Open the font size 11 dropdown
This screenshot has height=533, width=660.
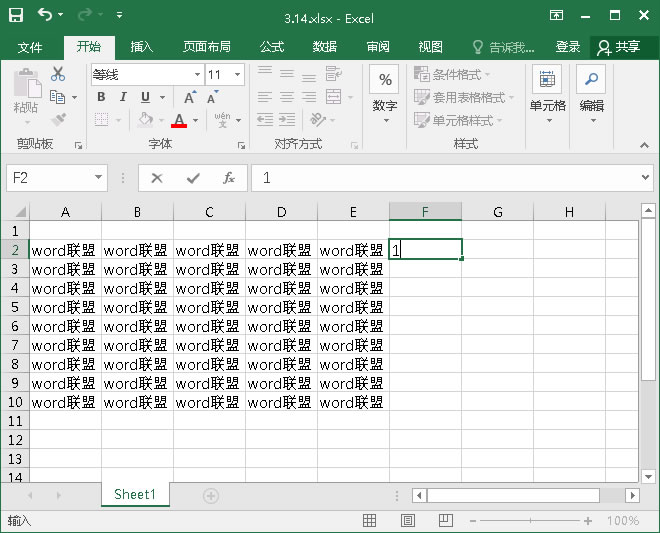coord(237,75)
